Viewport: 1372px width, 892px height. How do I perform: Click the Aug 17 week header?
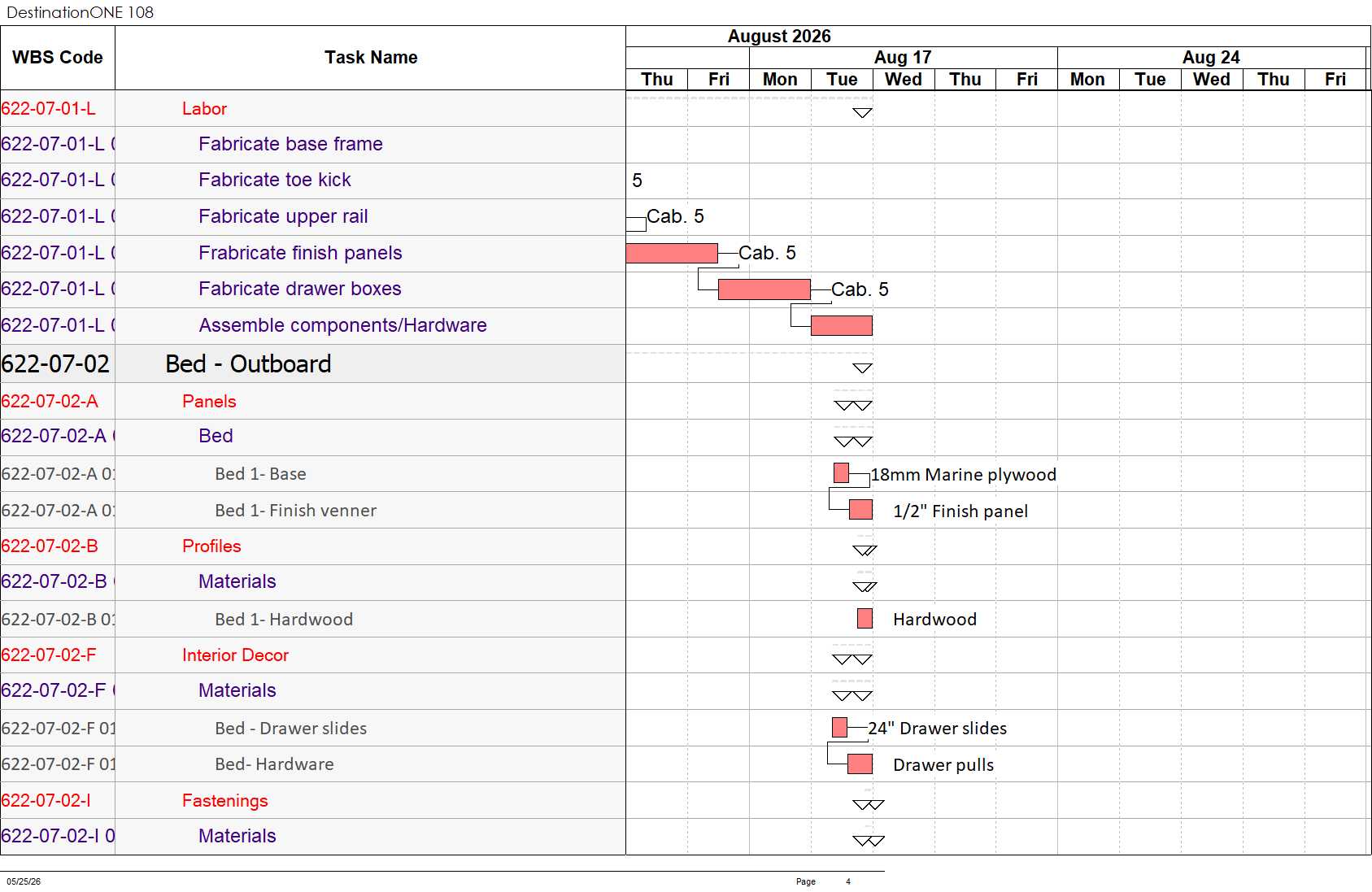[x=903, y=58]
